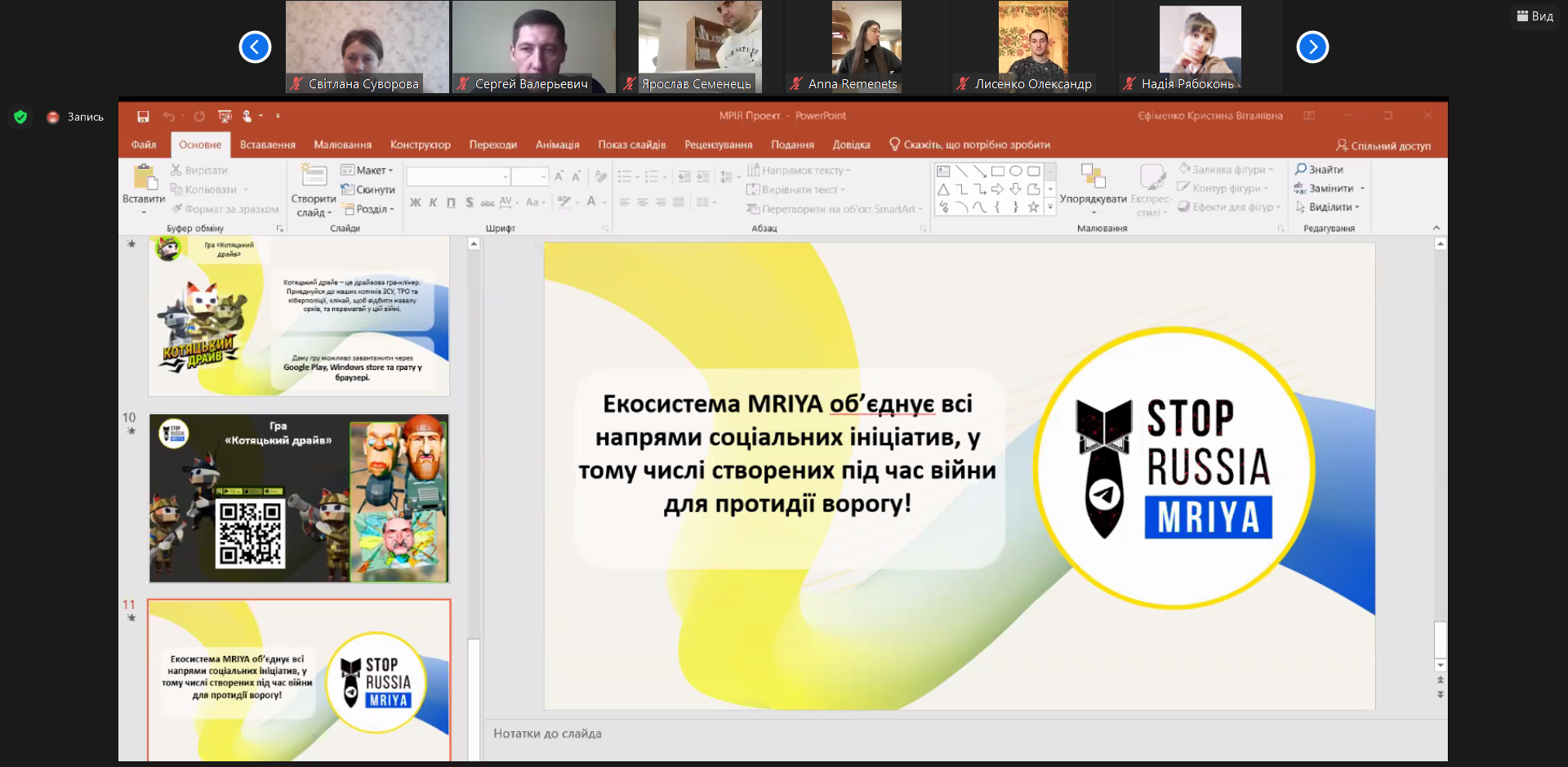Toggle italic formatting (К)
Image resolution: width=1568 pixels, height=767 pixels.
pos(433,203)
